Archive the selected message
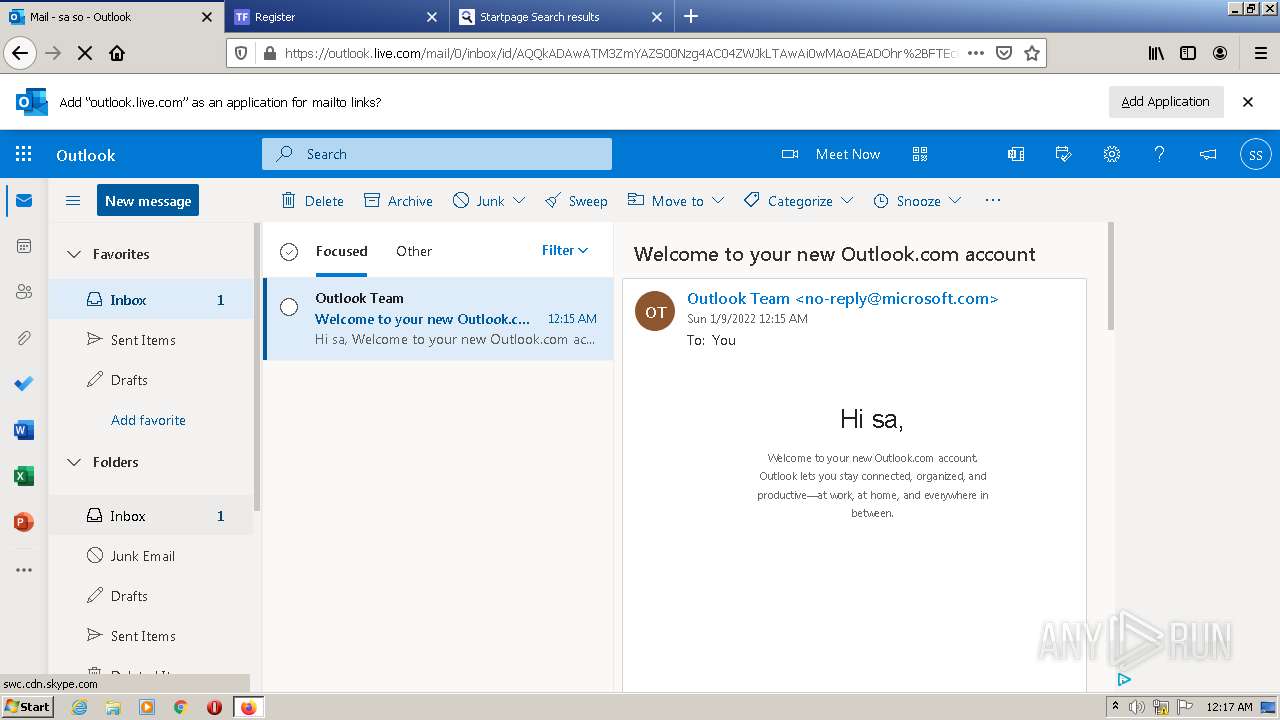This screenshot has width=1280, height=720. [x=398, y=201]
